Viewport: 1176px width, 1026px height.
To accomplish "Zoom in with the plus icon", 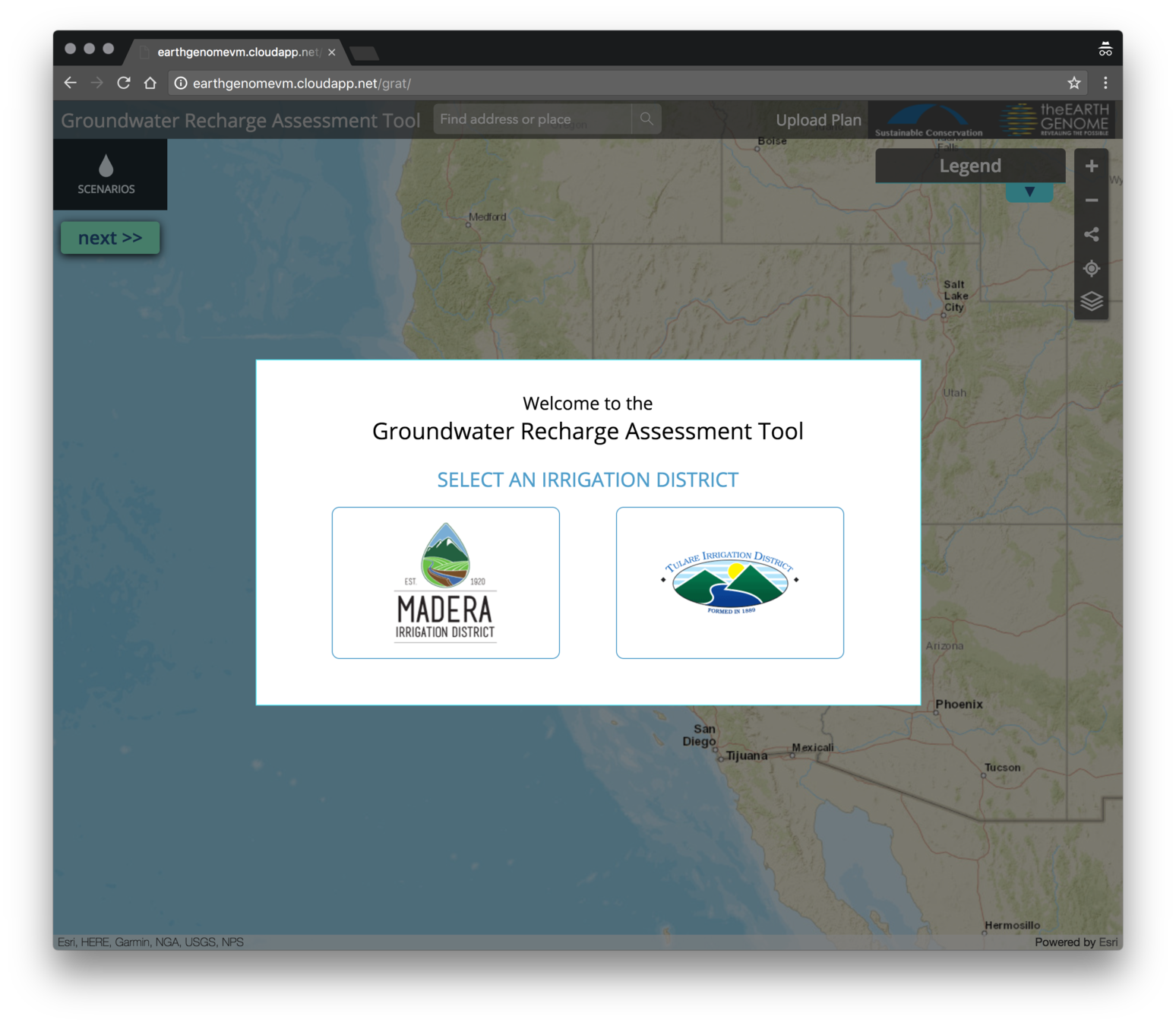I will [1092, 166].
